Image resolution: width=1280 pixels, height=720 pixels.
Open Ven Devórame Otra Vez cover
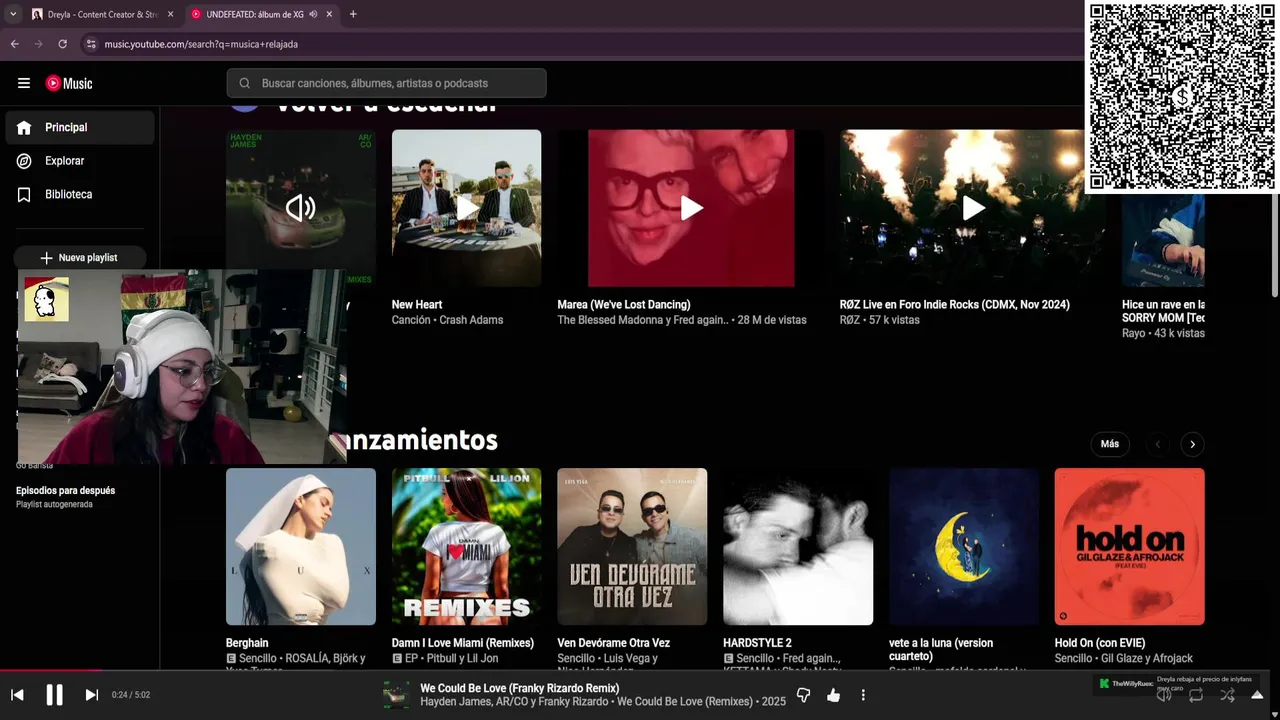tap(632, 547)
